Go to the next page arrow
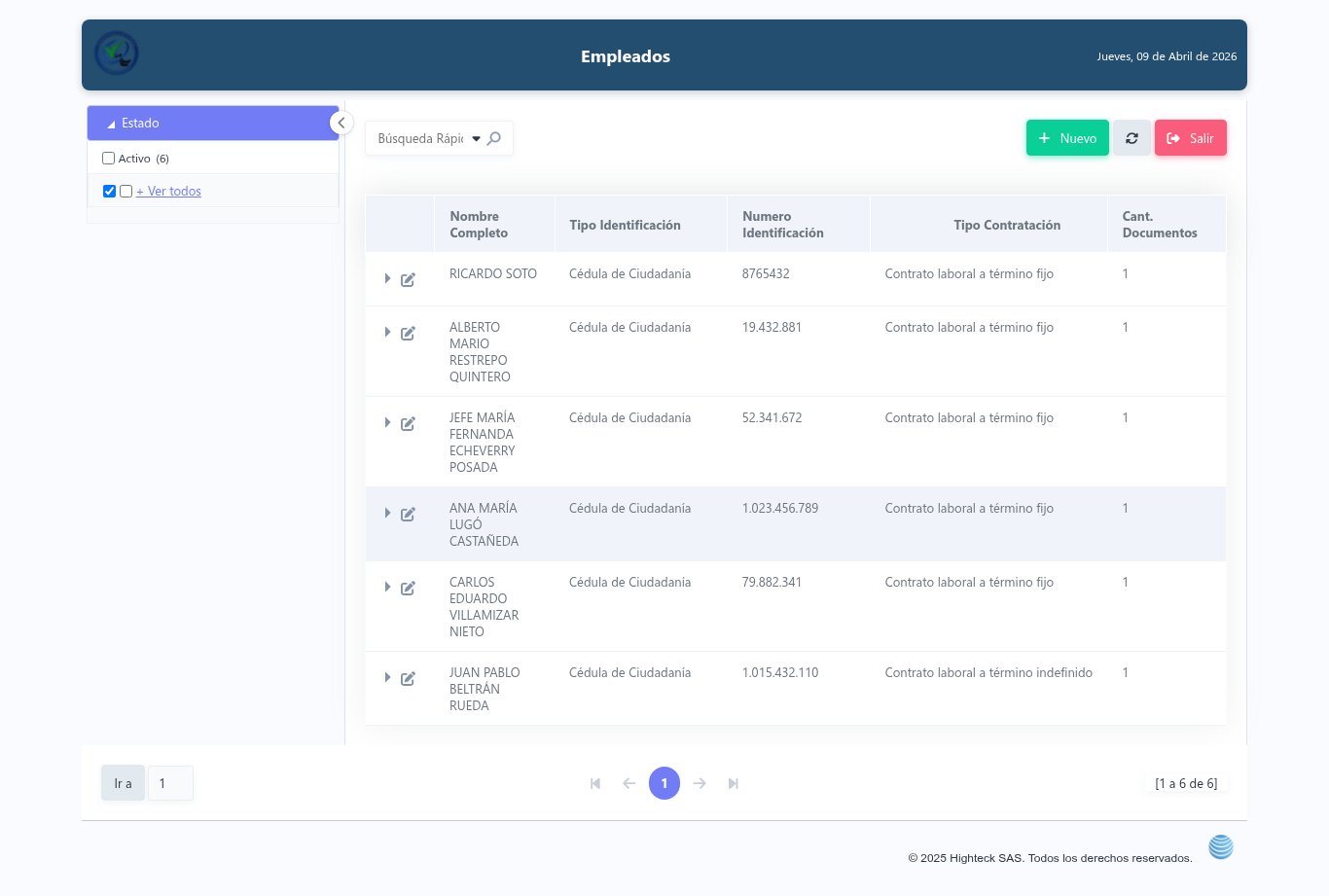The height and width of the screenshot is (896, 1329). point(700,783)
